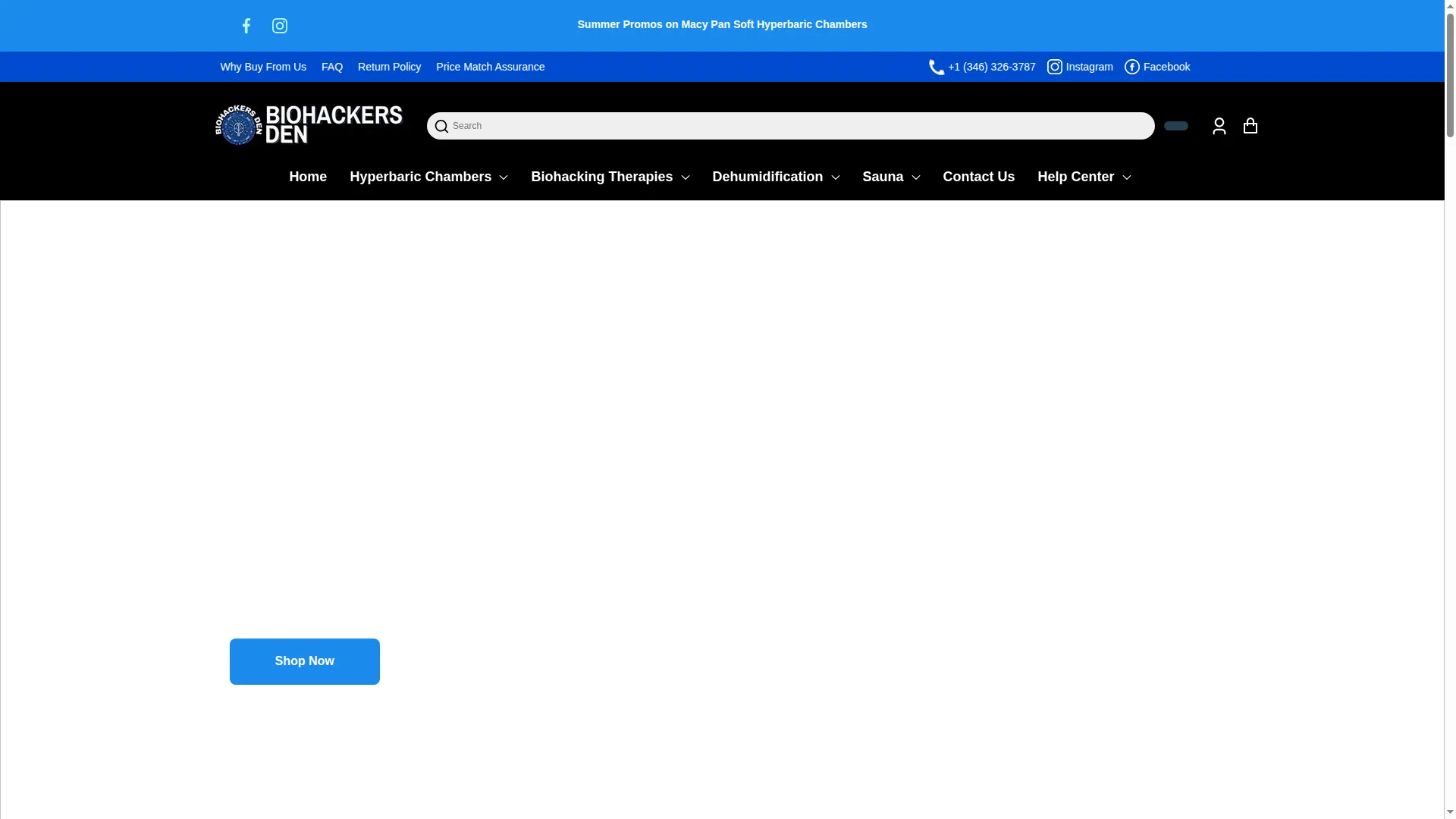Expand the Dehumidification chevron
Viewport: 1456px width, 819px height.
(x=836, y=177)
